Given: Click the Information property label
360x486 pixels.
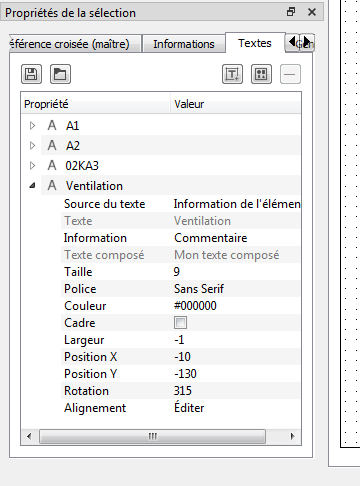Looking at the screenshot, I should coord(95,238).
